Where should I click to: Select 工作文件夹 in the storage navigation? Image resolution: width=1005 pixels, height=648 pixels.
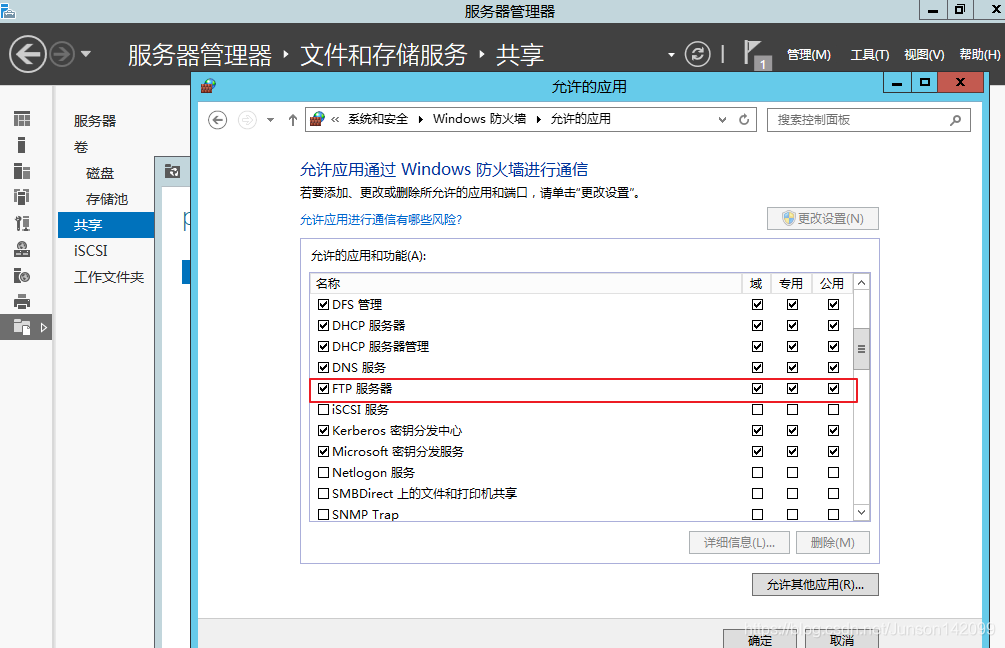(109, 277)
